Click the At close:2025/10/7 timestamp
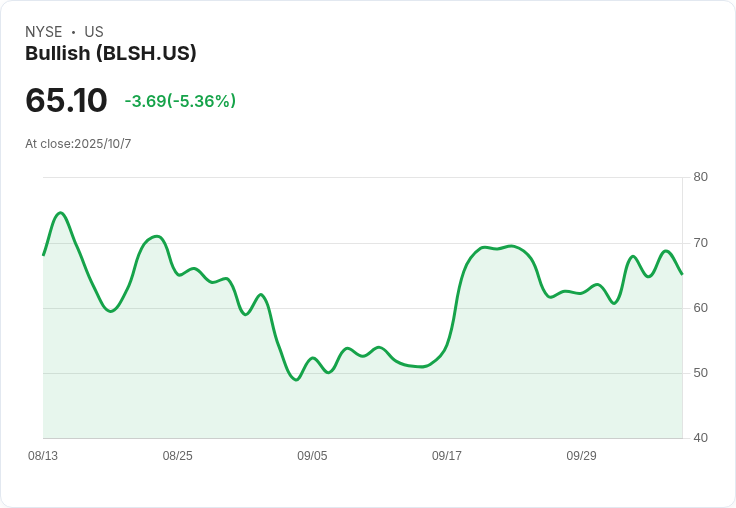This screenshot has width=736, height=508. point(78,144)
